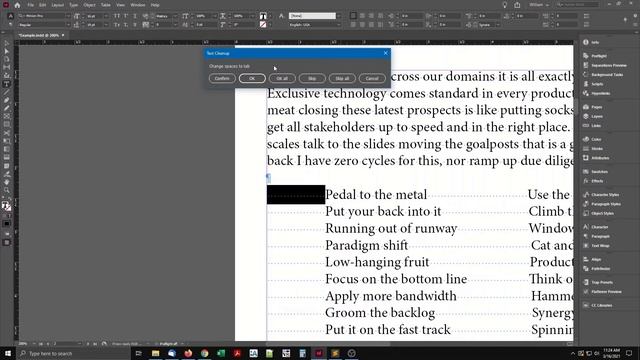Screen dimensions: 640x360
Task: Open the Character Styles panel
Action: [601, 194]
